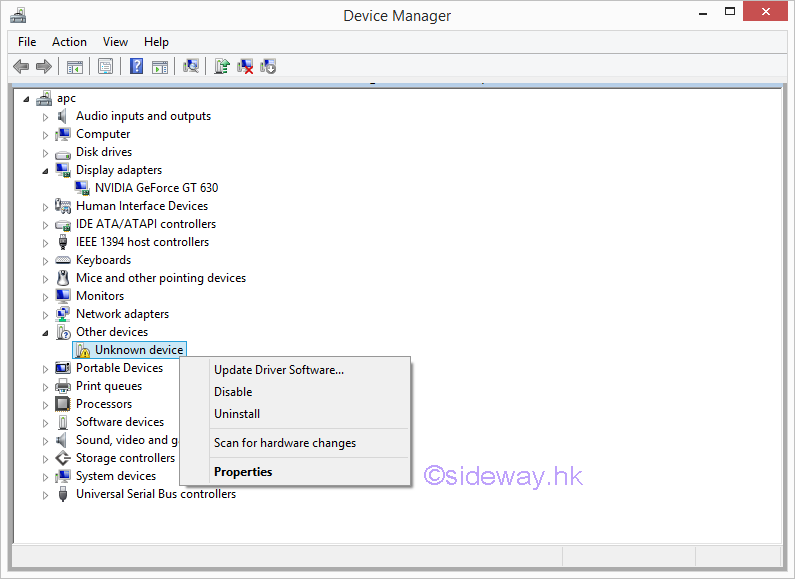The height and width of the screenshot is (579, 795).
Task: Click the Properties toolbar icon
Action: 105,67
